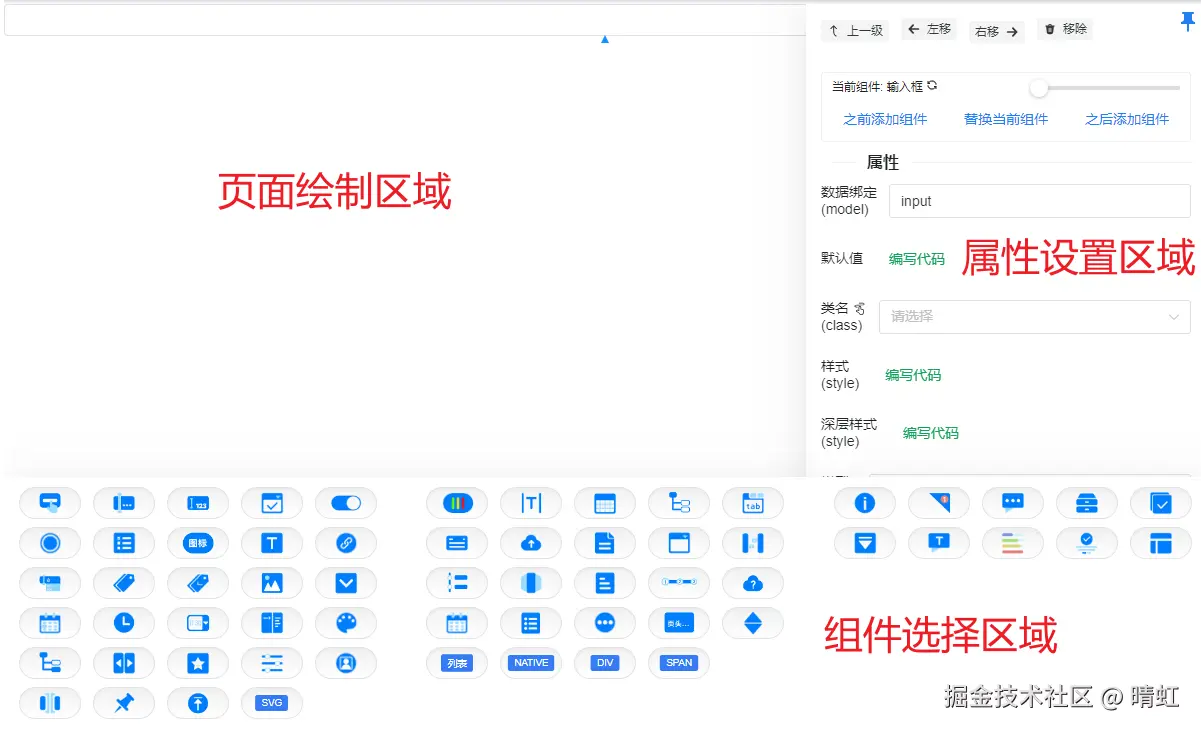1201x732 pixels.
Task: Select the clock component icon
Action: pos(124,623)
